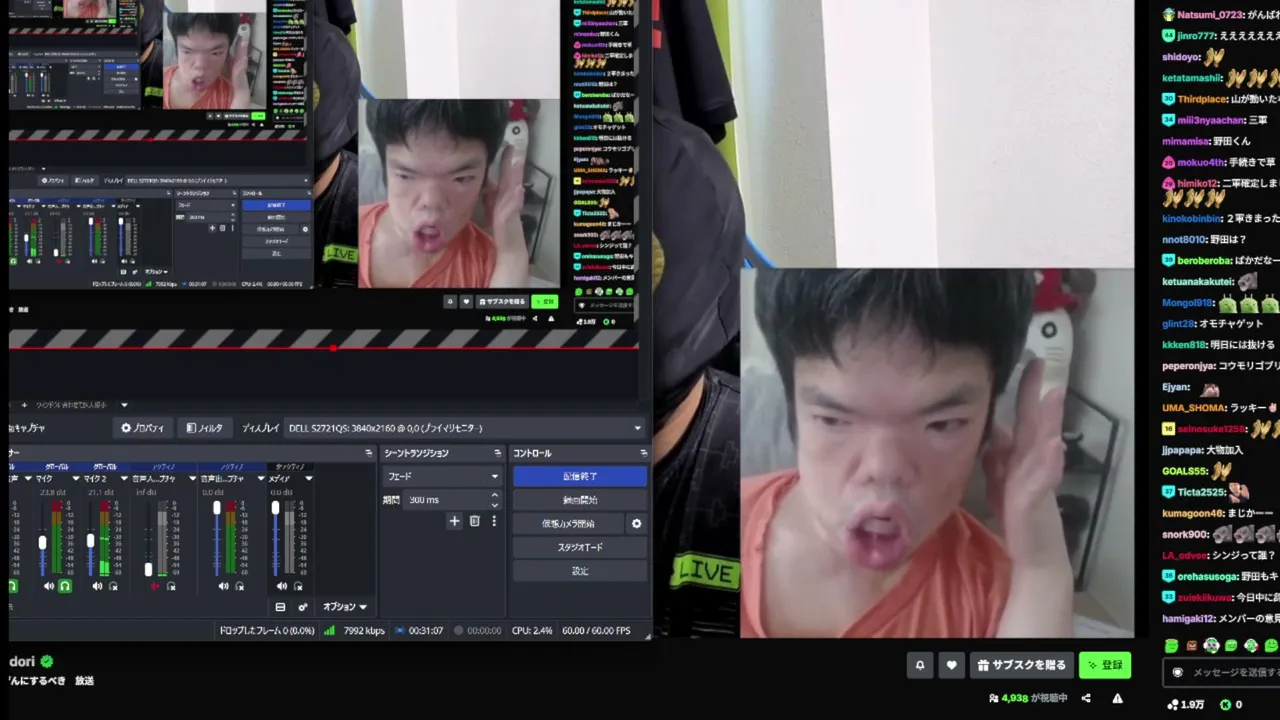Delete the scene transition via trash icon
This screenshot has height=720, width=1280.
pyautogui.click(x=475, y=521)
